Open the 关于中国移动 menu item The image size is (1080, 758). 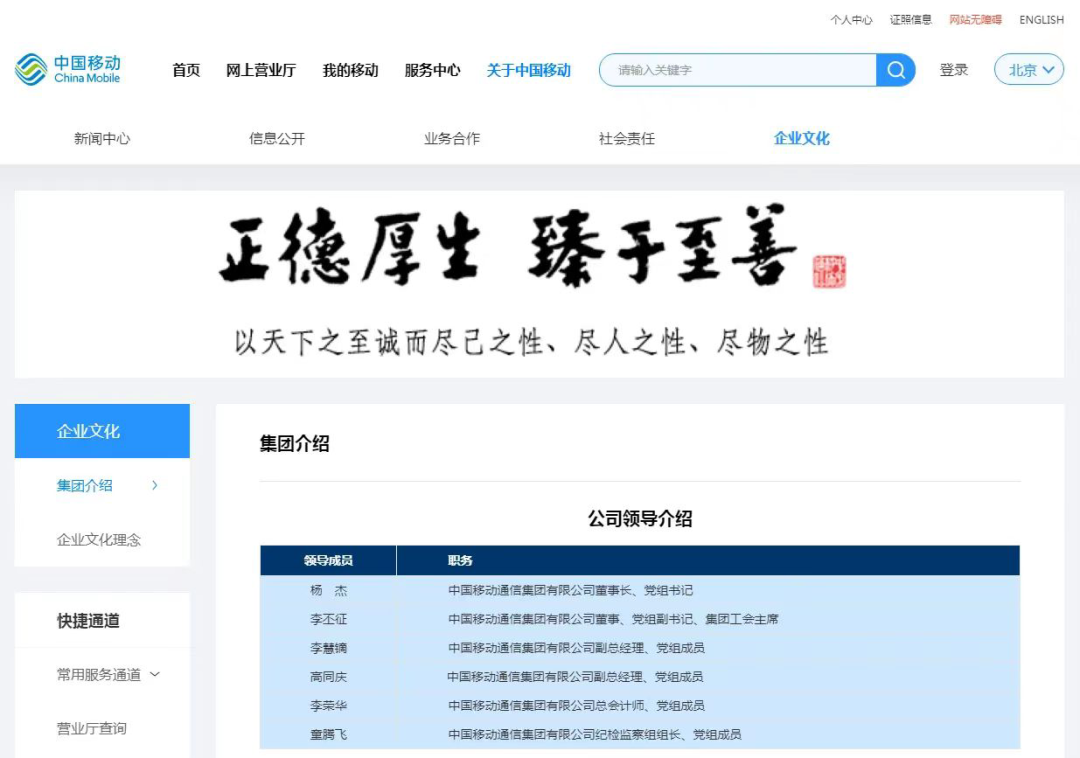(x=528, y=70)
